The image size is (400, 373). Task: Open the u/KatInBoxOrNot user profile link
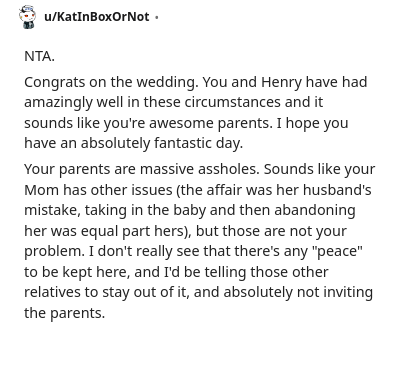pyautogui.click(x=97, y=17)
